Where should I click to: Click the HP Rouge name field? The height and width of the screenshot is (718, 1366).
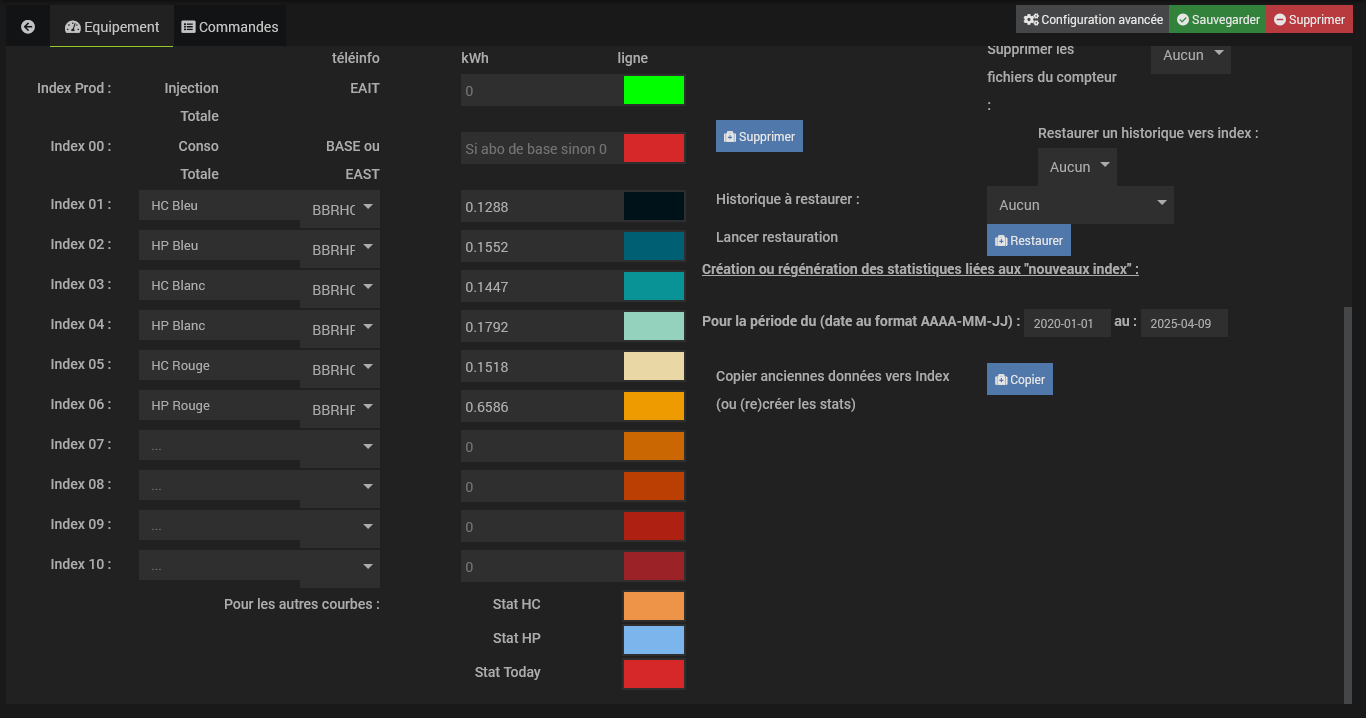(219, 406)
